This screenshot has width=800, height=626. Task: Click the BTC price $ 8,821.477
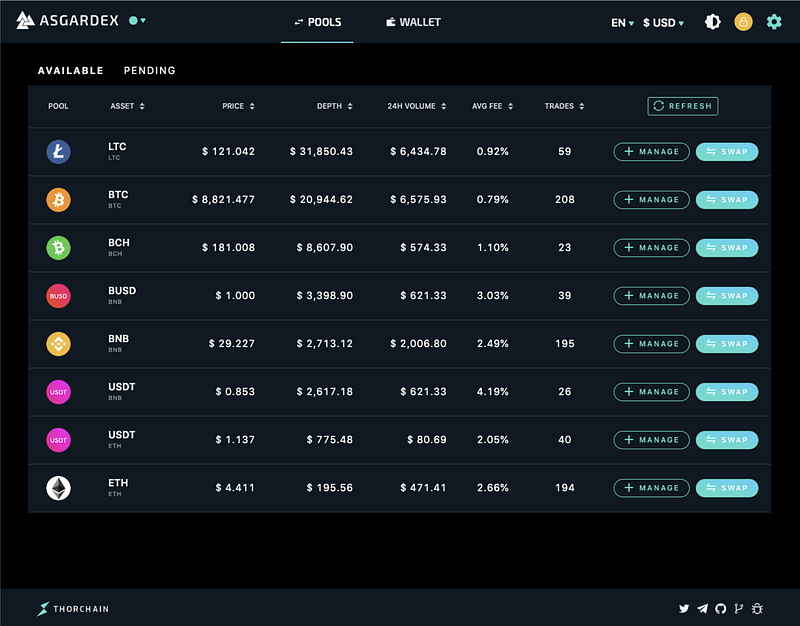(x=223, y=199)
